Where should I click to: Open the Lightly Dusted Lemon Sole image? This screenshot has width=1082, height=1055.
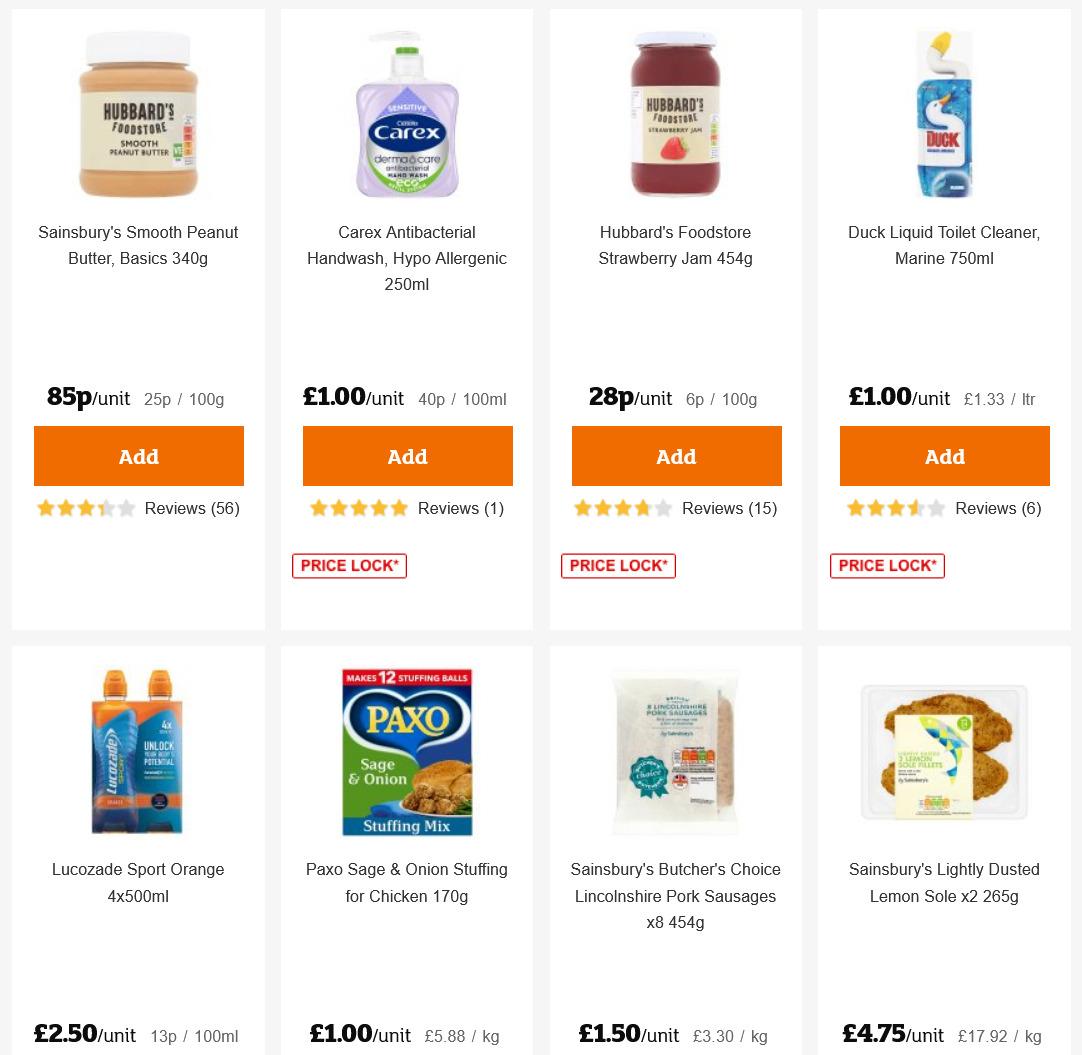(x=944, y=752)
